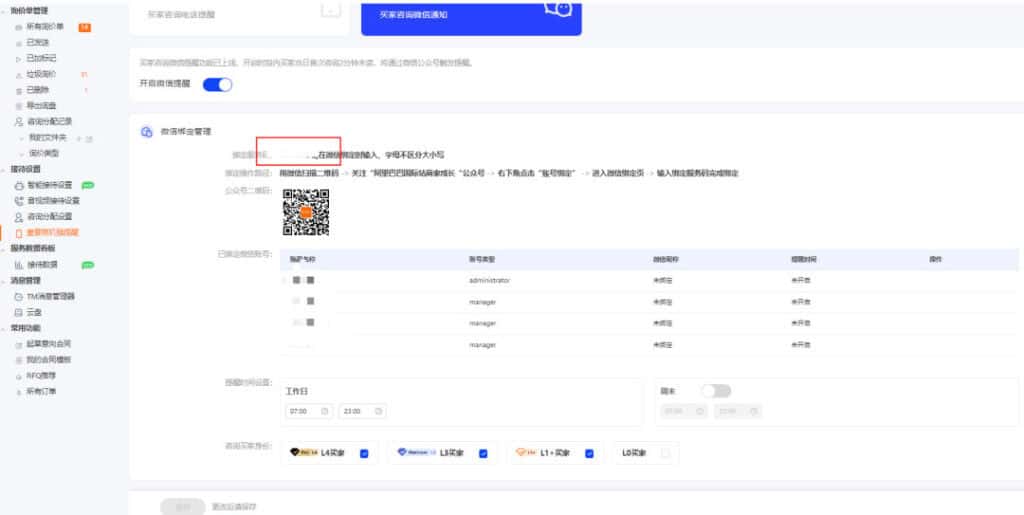Viewport: 1024px width, 515px height.
Task: Open TM消息管理器 in the sidebar
Action: pyautogui.click(x=50, y=297)
